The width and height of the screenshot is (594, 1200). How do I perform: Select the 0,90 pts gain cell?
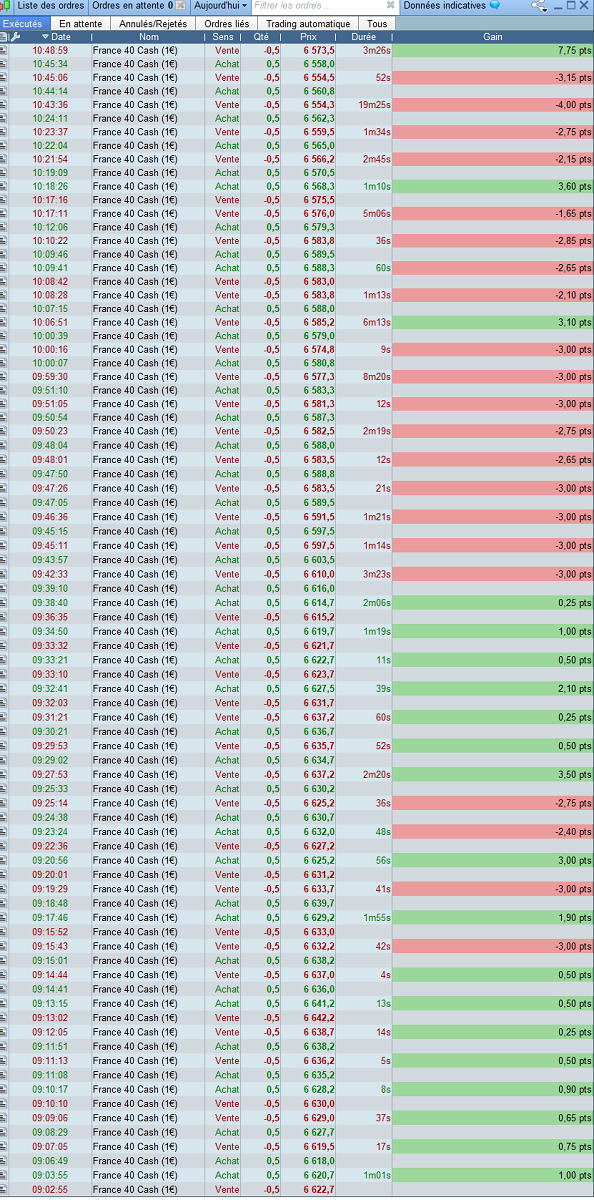[x=493, y=1089]
